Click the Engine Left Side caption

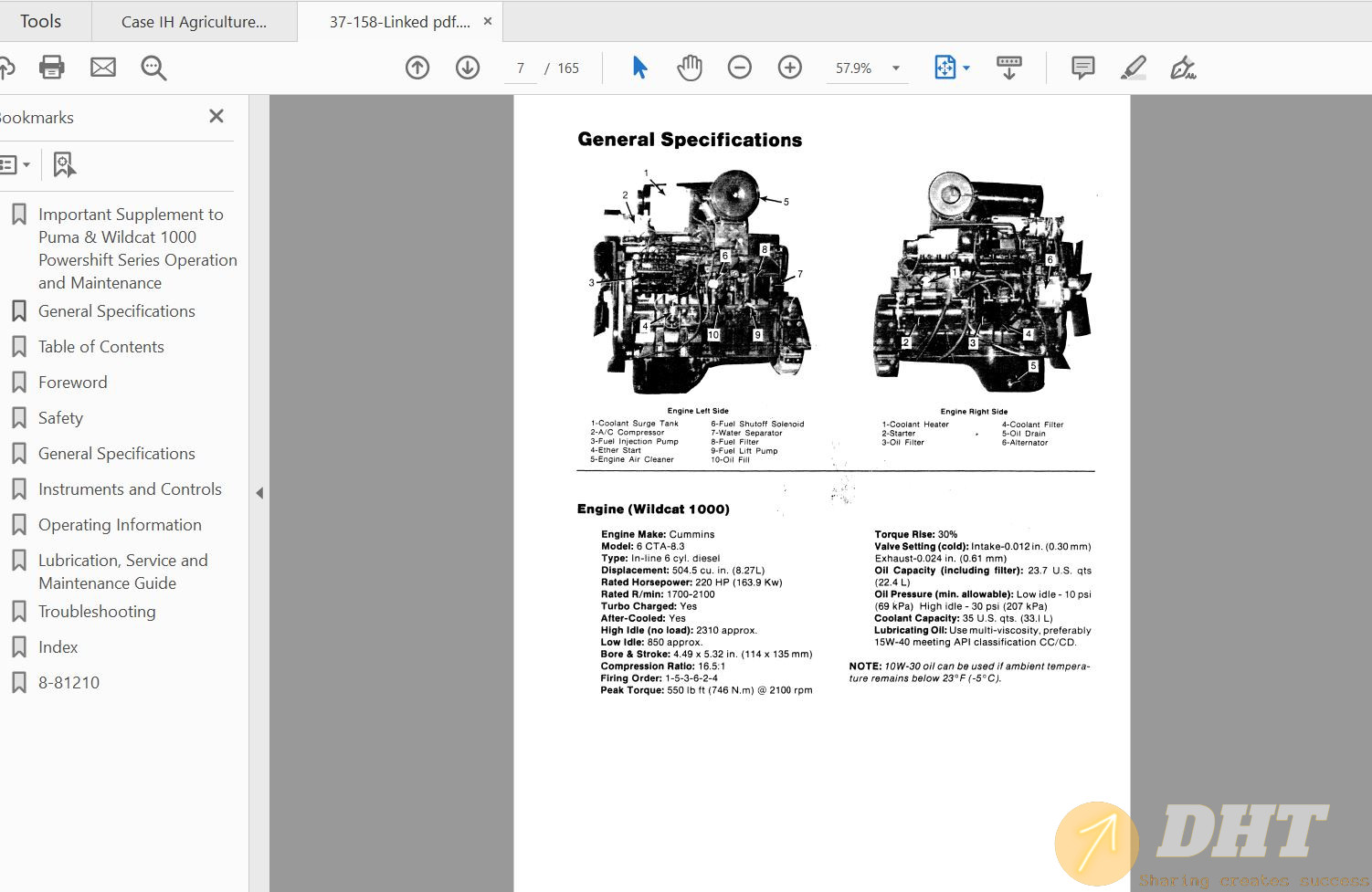click(698, 411)
